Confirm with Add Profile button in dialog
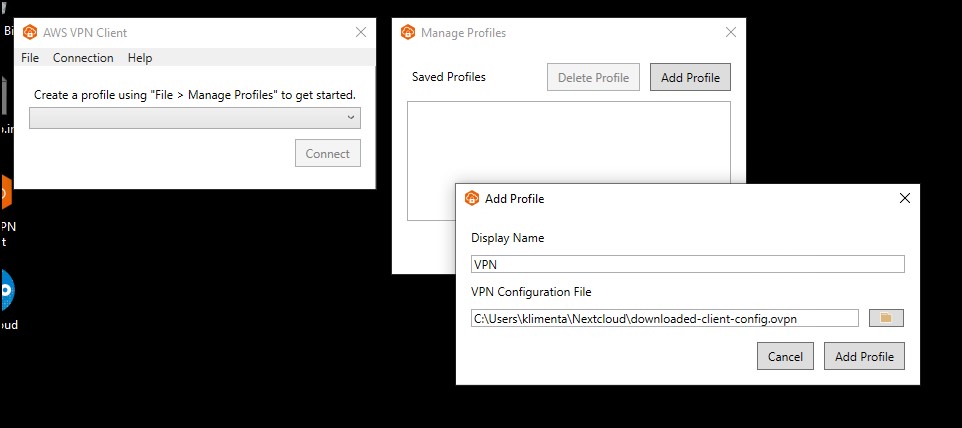 point(864,356)
